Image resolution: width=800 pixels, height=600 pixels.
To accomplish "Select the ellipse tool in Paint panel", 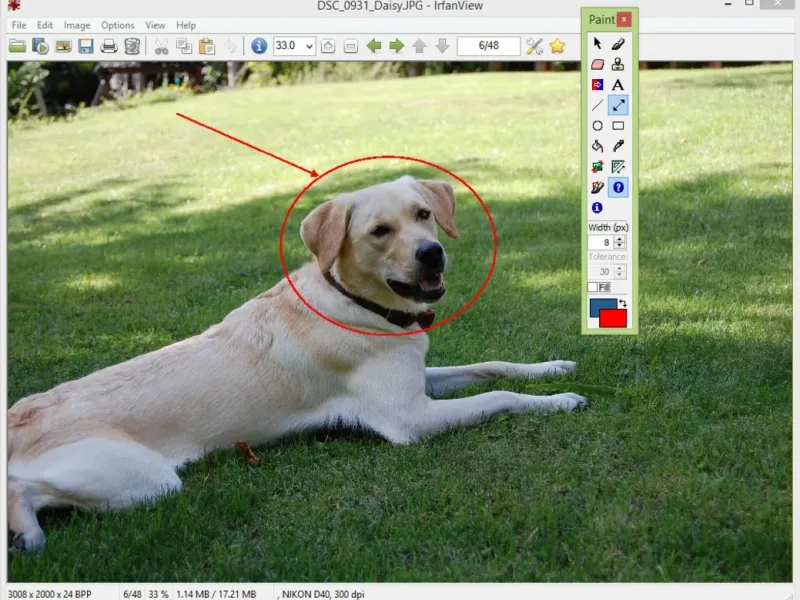I will (x=597, y=126).
